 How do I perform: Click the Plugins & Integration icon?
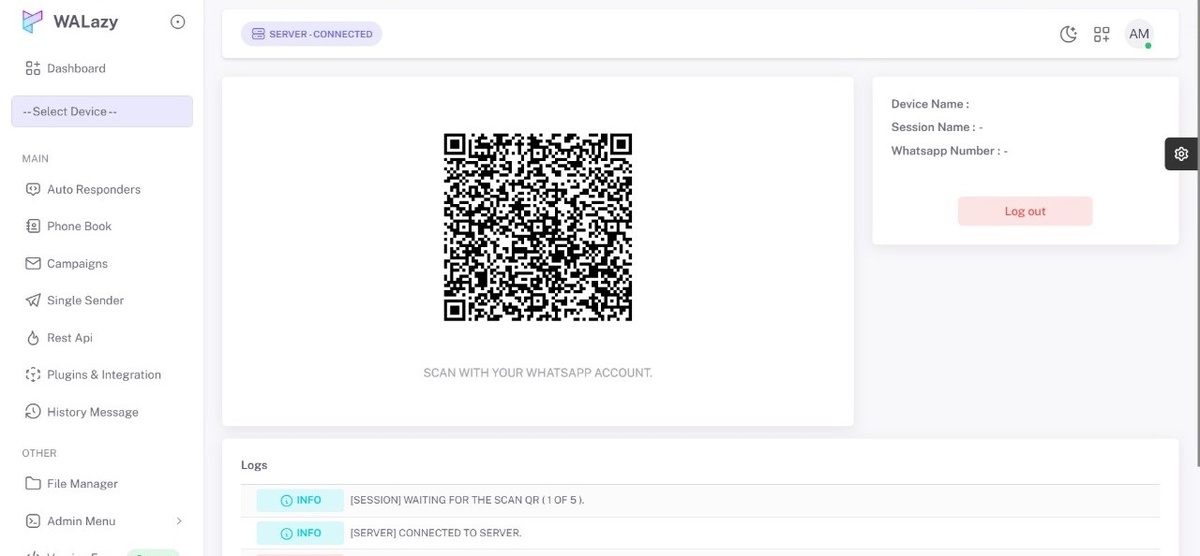pyautogui.click(x=32, y=375)
